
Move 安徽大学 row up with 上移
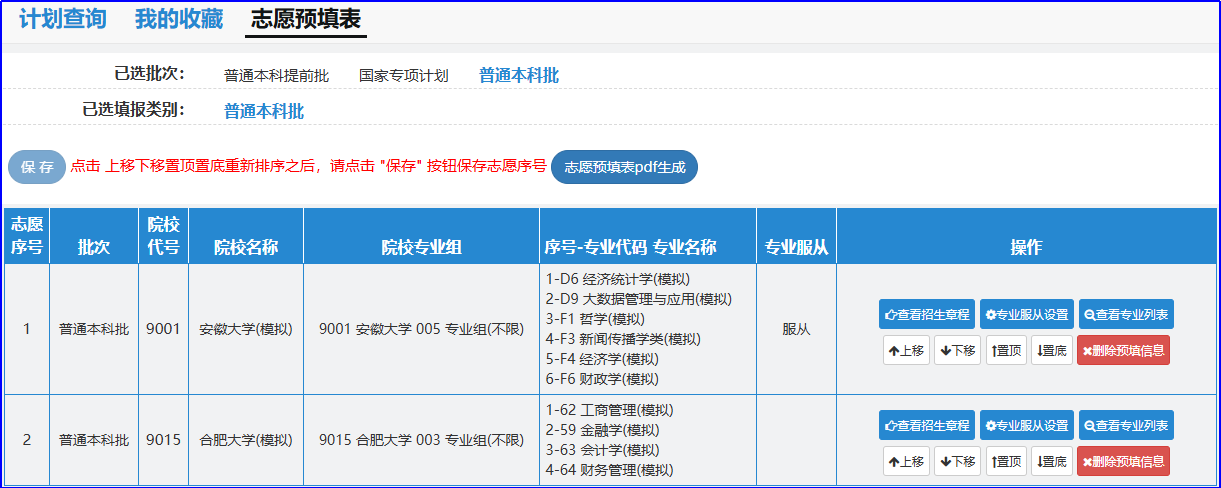pos(906,350)
